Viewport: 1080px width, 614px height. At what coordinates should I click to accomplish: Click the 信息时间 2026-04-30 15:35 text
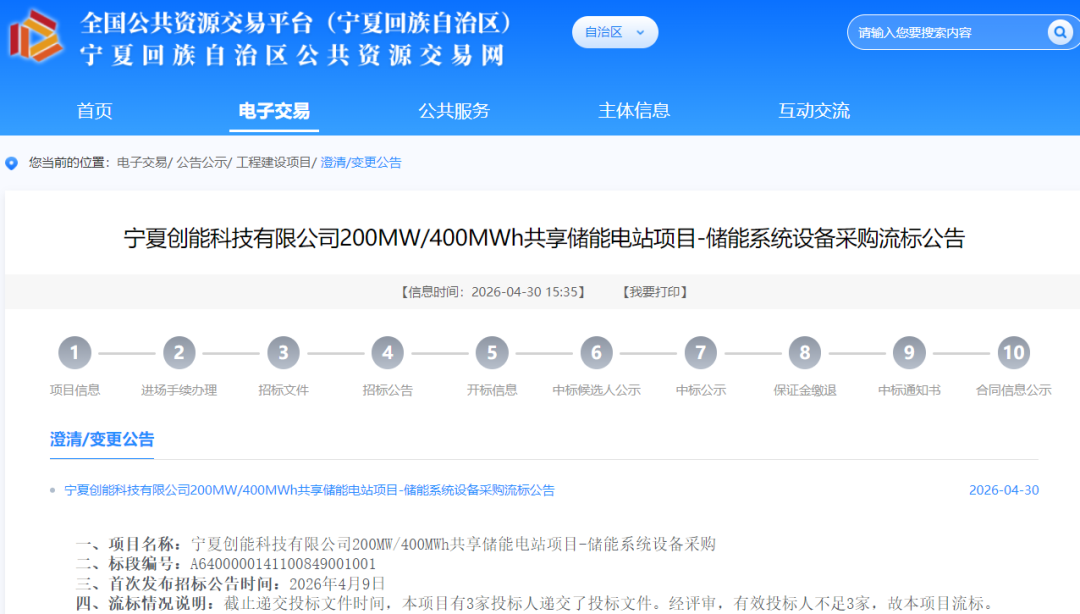click(493, 292)
